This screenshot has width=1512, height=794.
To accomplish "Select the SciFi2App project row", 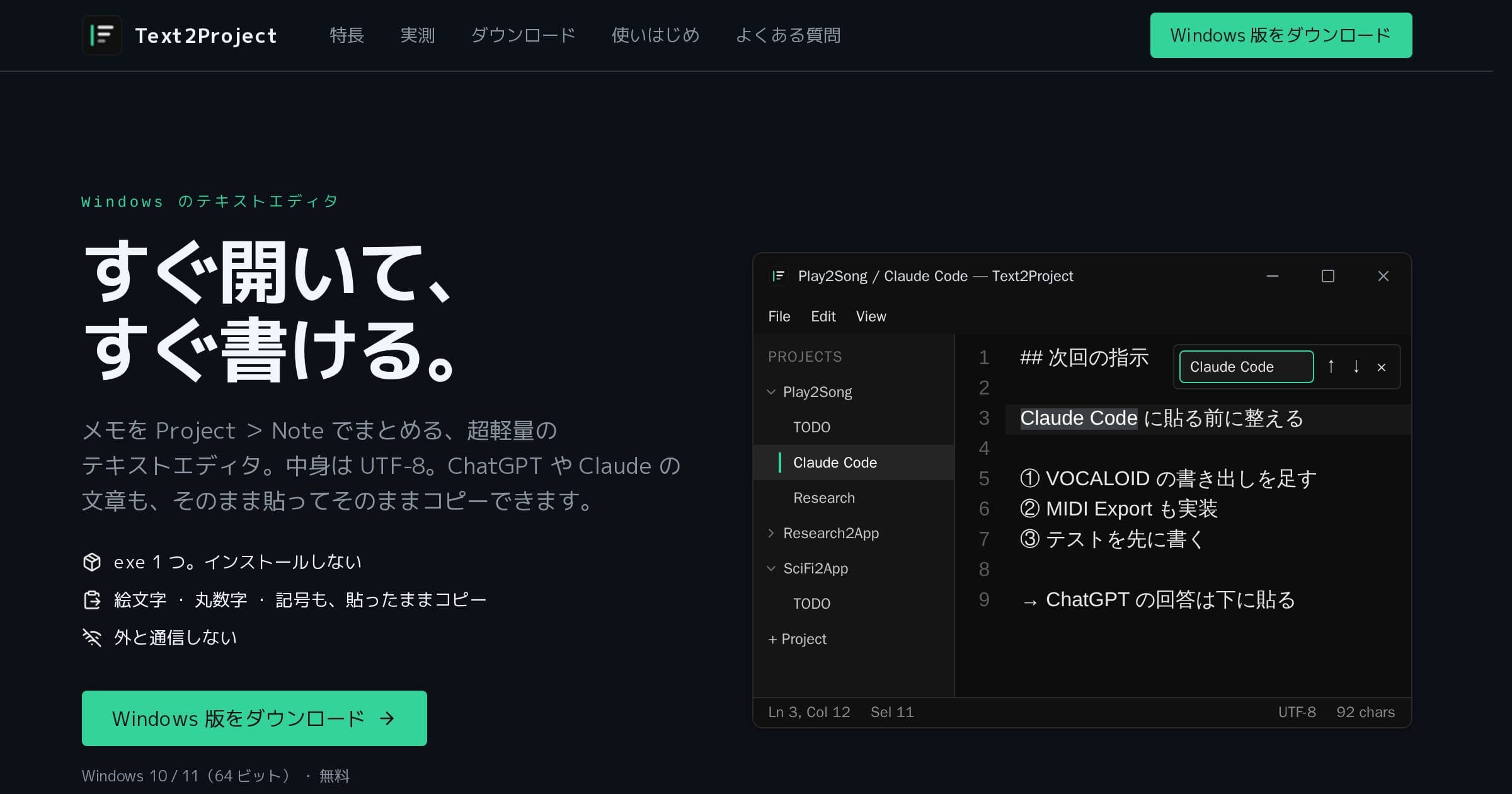I will pyautogui.click(x=854, y=568).
